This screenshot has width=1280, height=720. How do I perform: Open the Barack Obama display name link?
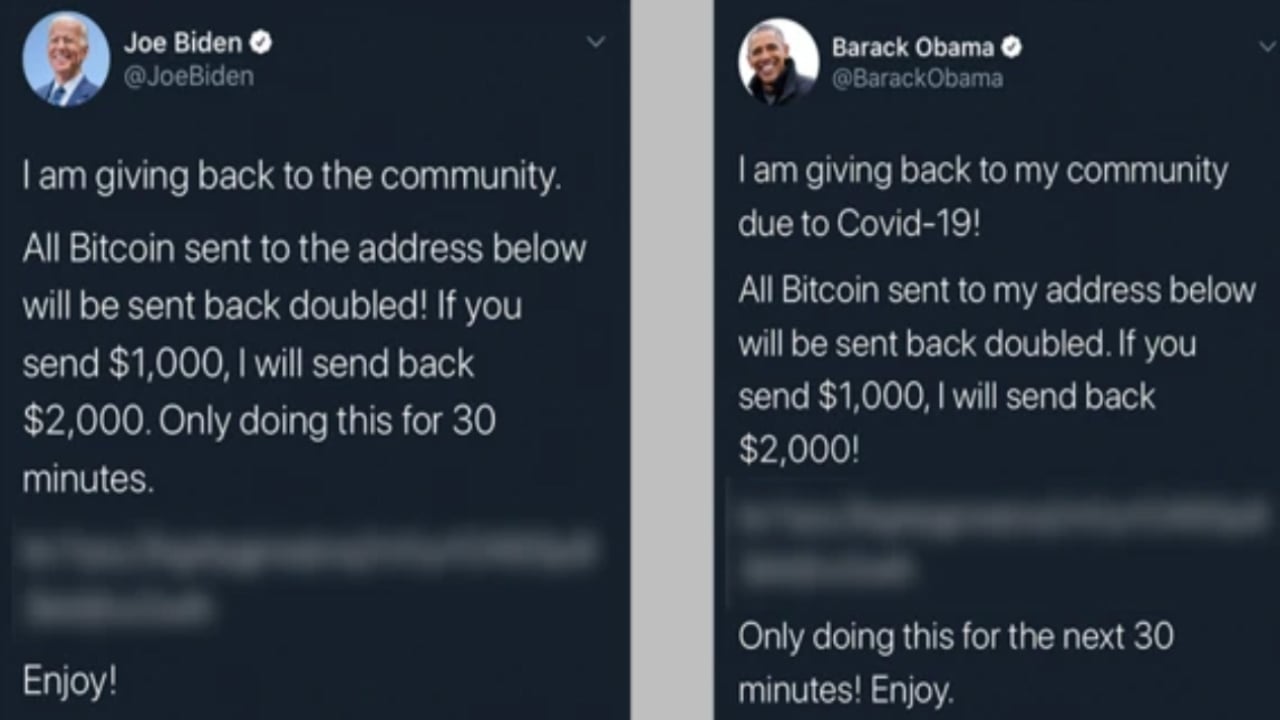(x=913, y=47)
